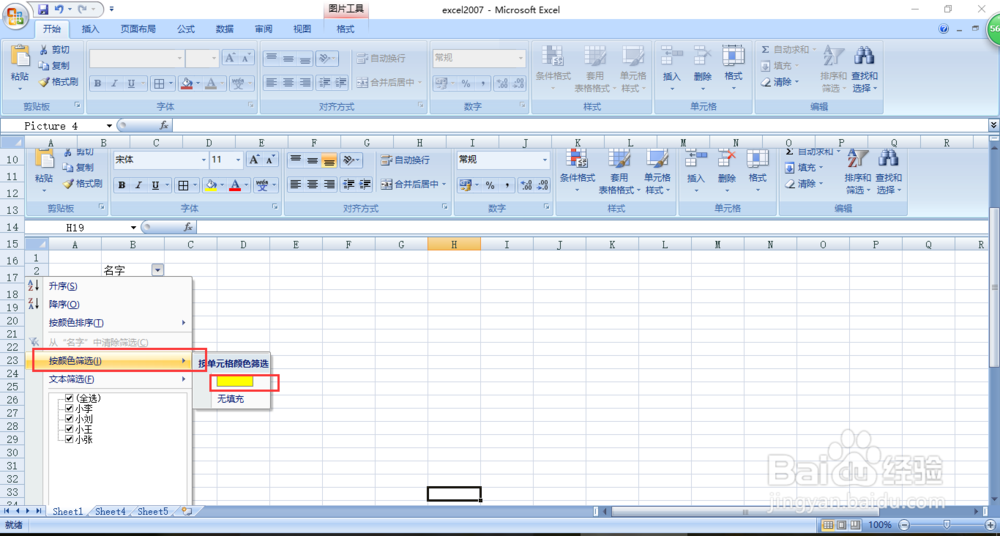Open the Name Box dropdown beside Picture 4
This screenshot has height=536, width=1000.
(109, 126)
